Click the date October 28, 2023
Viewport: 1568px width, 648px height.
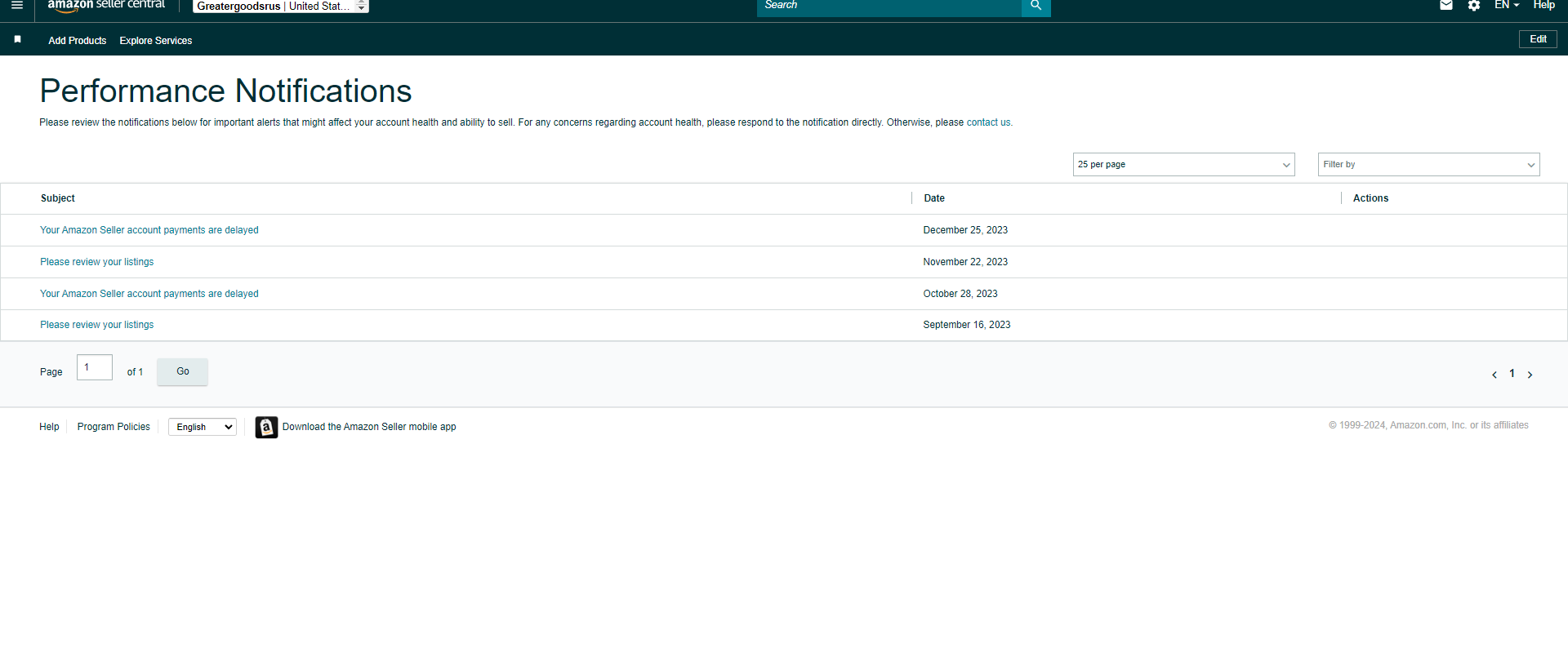tap(960, 294)
